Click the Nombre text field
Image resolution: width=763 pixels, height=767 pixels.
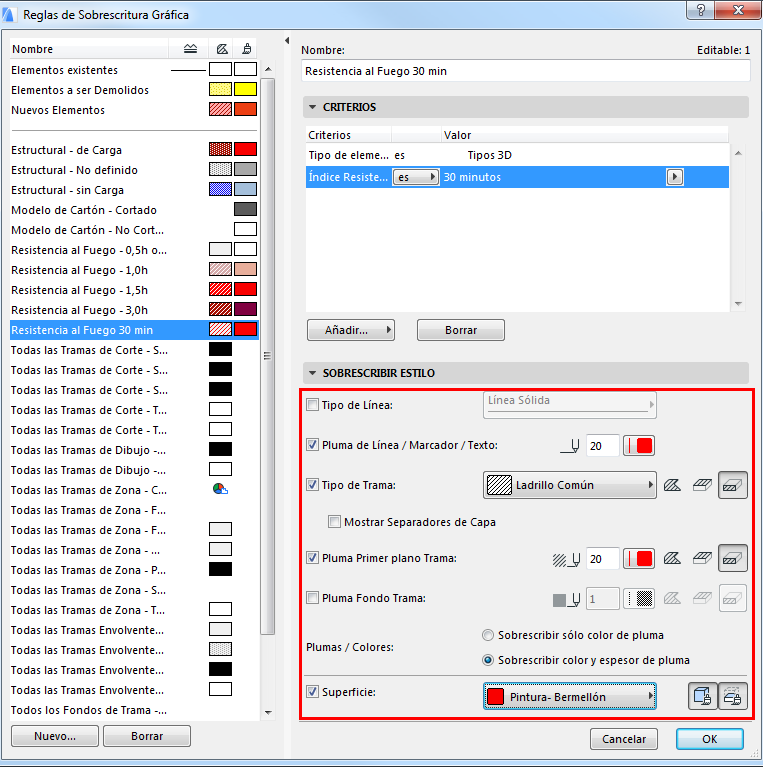click(x=526, y=71)
